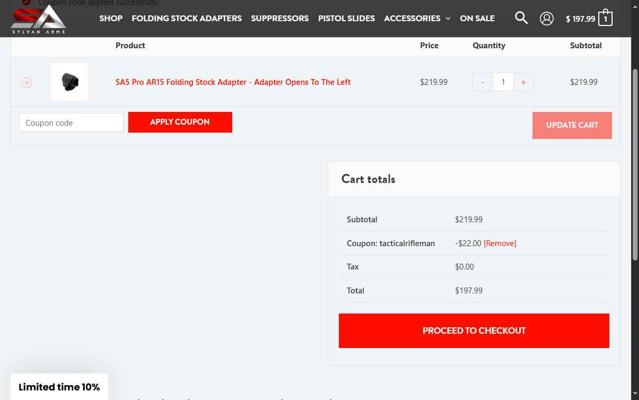The image size is (639, 400).
Task: Expand the Accessories dropdown chevron
Action: (448, 19)
